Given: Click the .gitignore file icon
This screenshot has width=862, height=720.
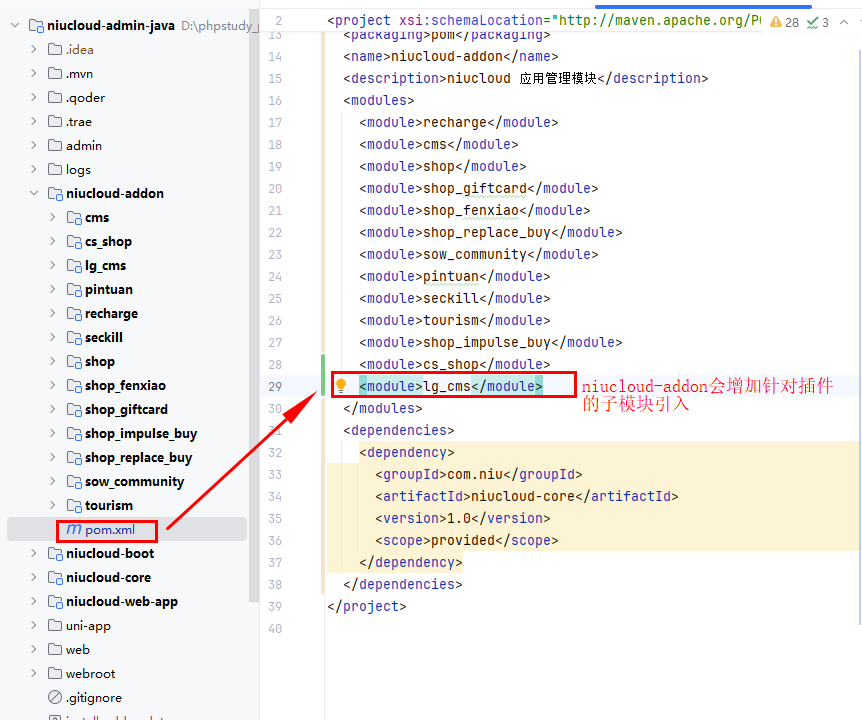Looking at the screenshot, I should coord(55,697).
